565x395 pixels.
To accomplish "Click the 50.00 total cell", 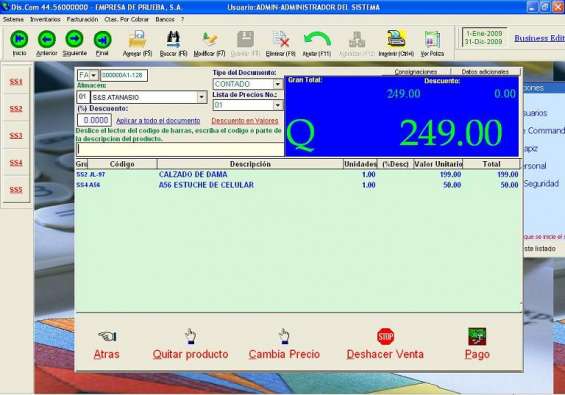I will coord(510,185).
